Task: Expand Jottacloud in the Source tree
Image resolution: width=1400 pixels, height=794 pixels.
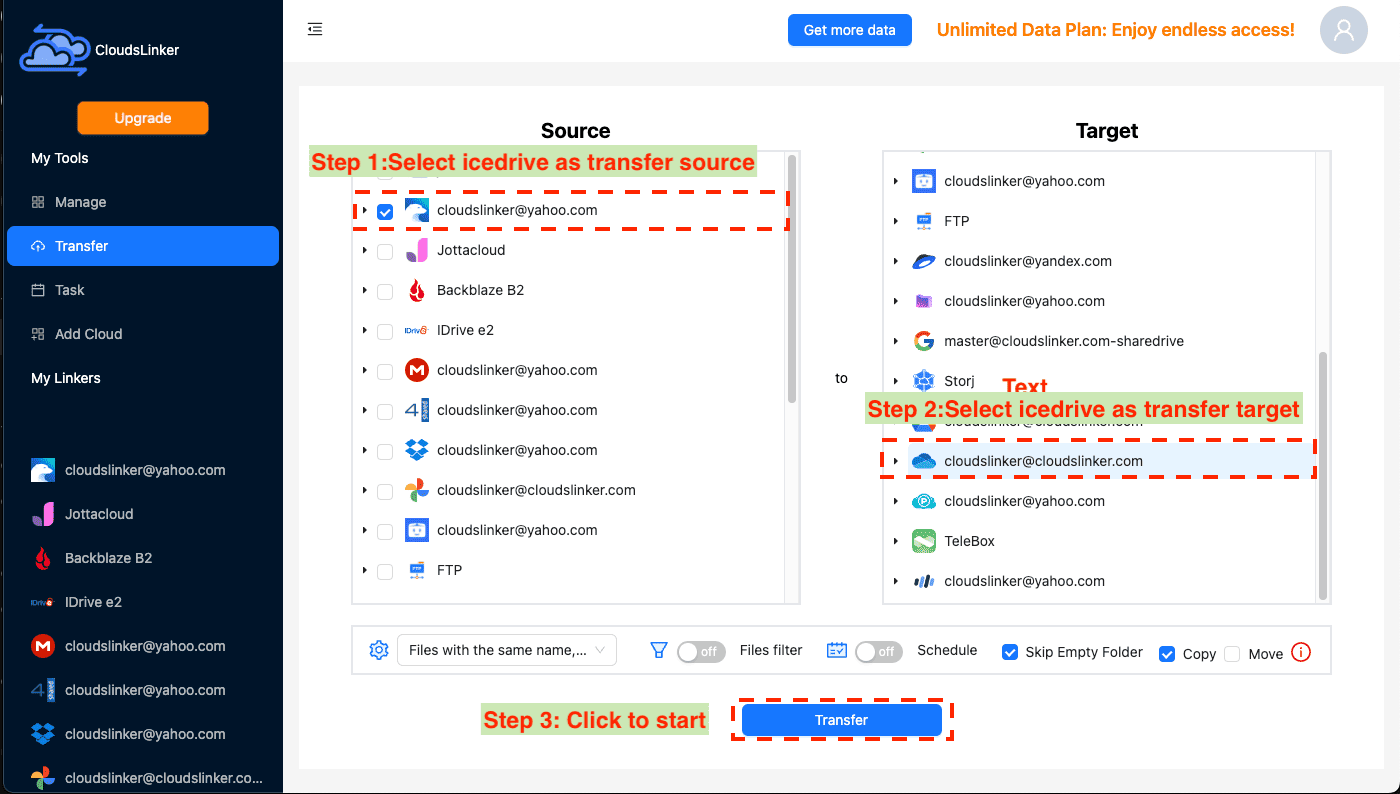Action: coord(365,250)
